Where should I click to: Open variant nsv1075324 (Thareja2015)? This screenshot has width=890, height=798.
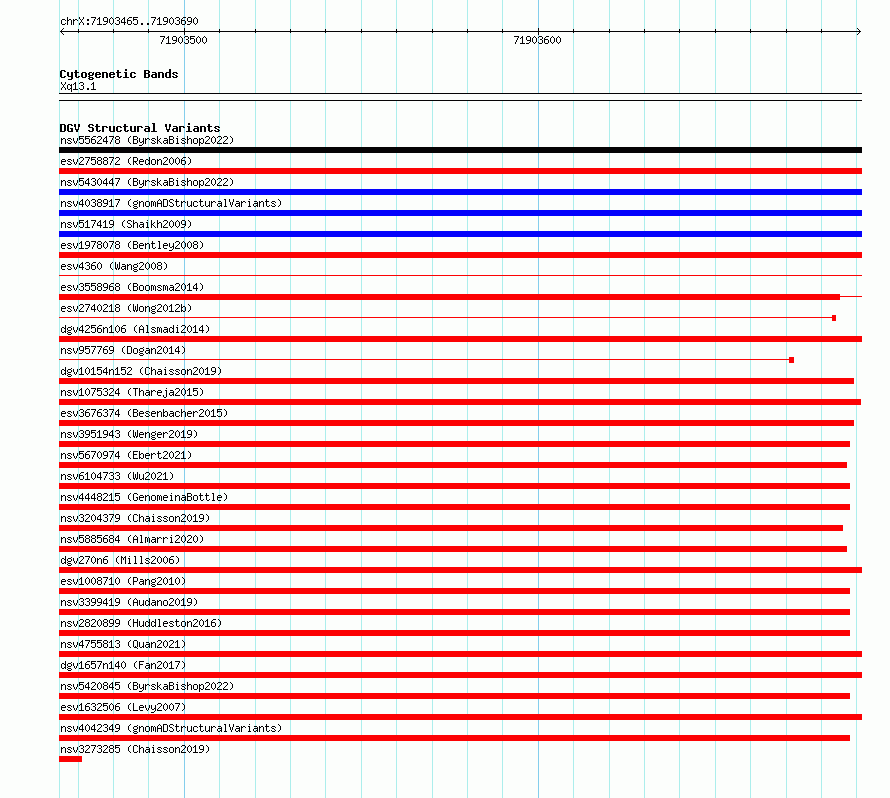click(x=132, y=392)
